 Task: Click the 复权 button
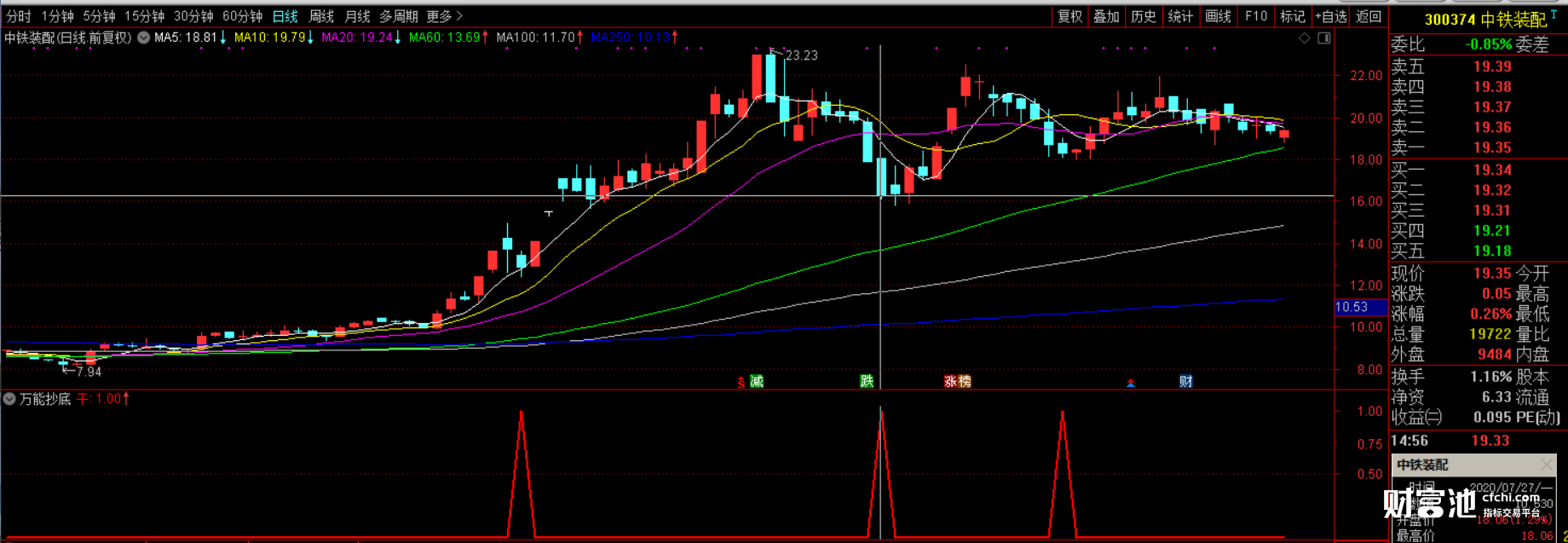point(1069,16)
